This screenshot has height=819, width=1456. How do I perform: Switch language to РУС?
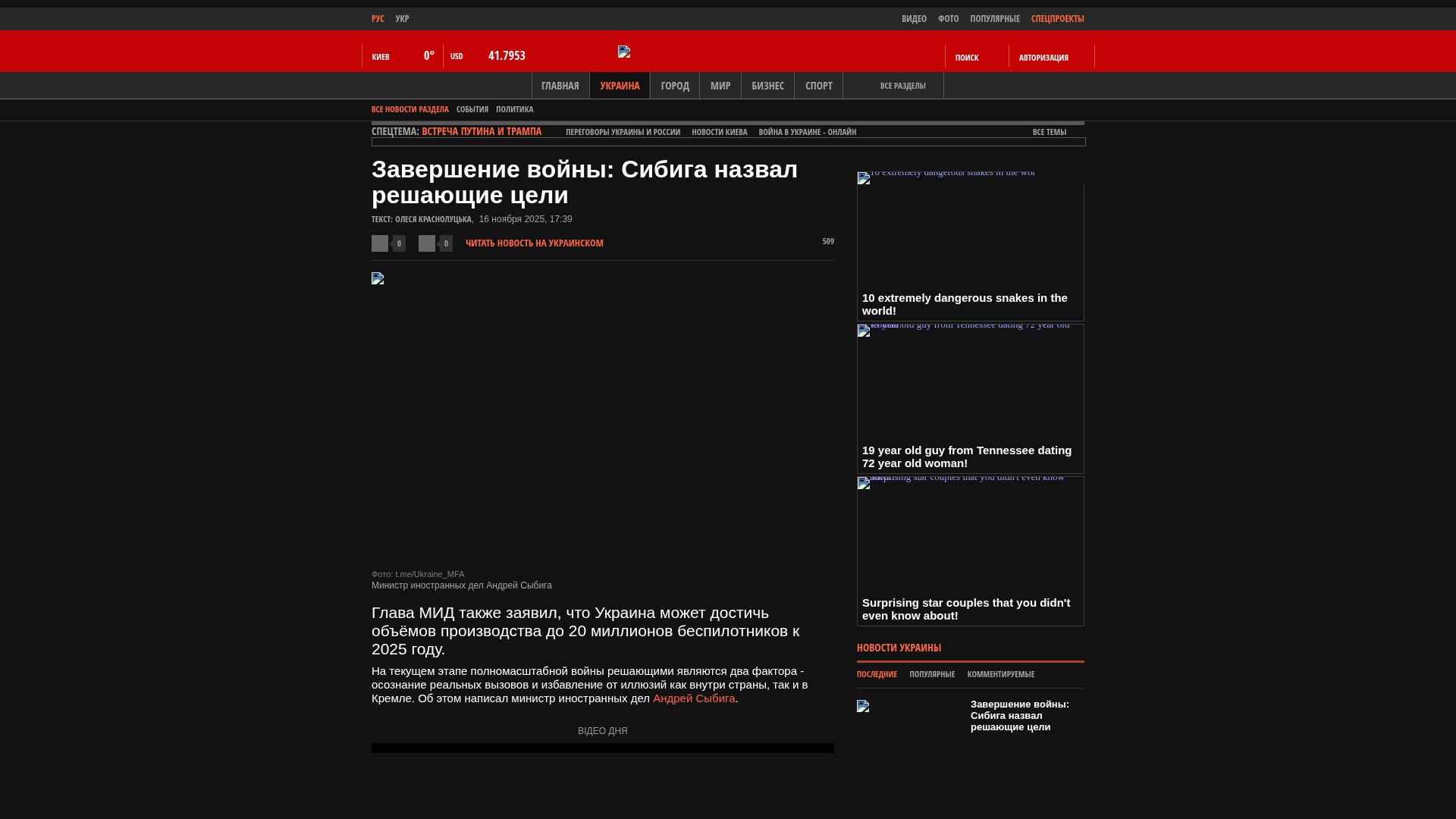click(x=378, y=19)
